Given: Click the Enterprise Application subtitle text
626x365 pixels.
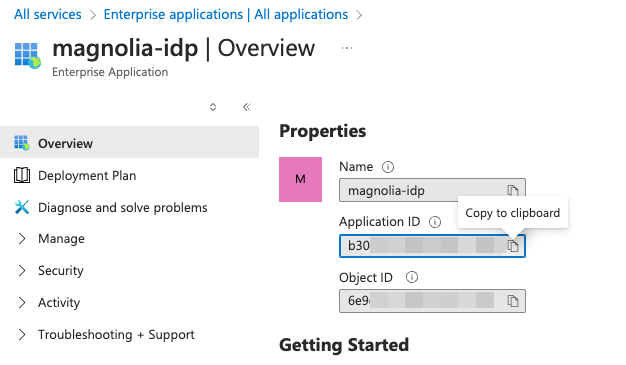Looking at the screenshot, I should (x=110, y=72).
